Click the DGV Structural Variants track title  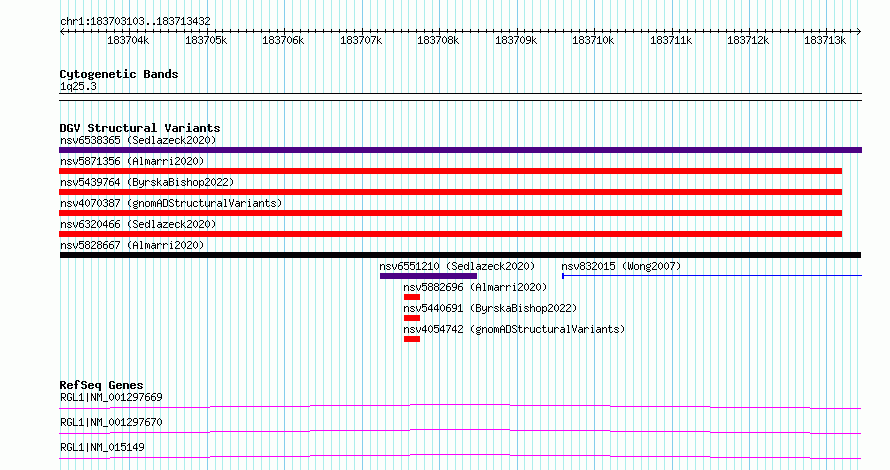click(140, 128)
